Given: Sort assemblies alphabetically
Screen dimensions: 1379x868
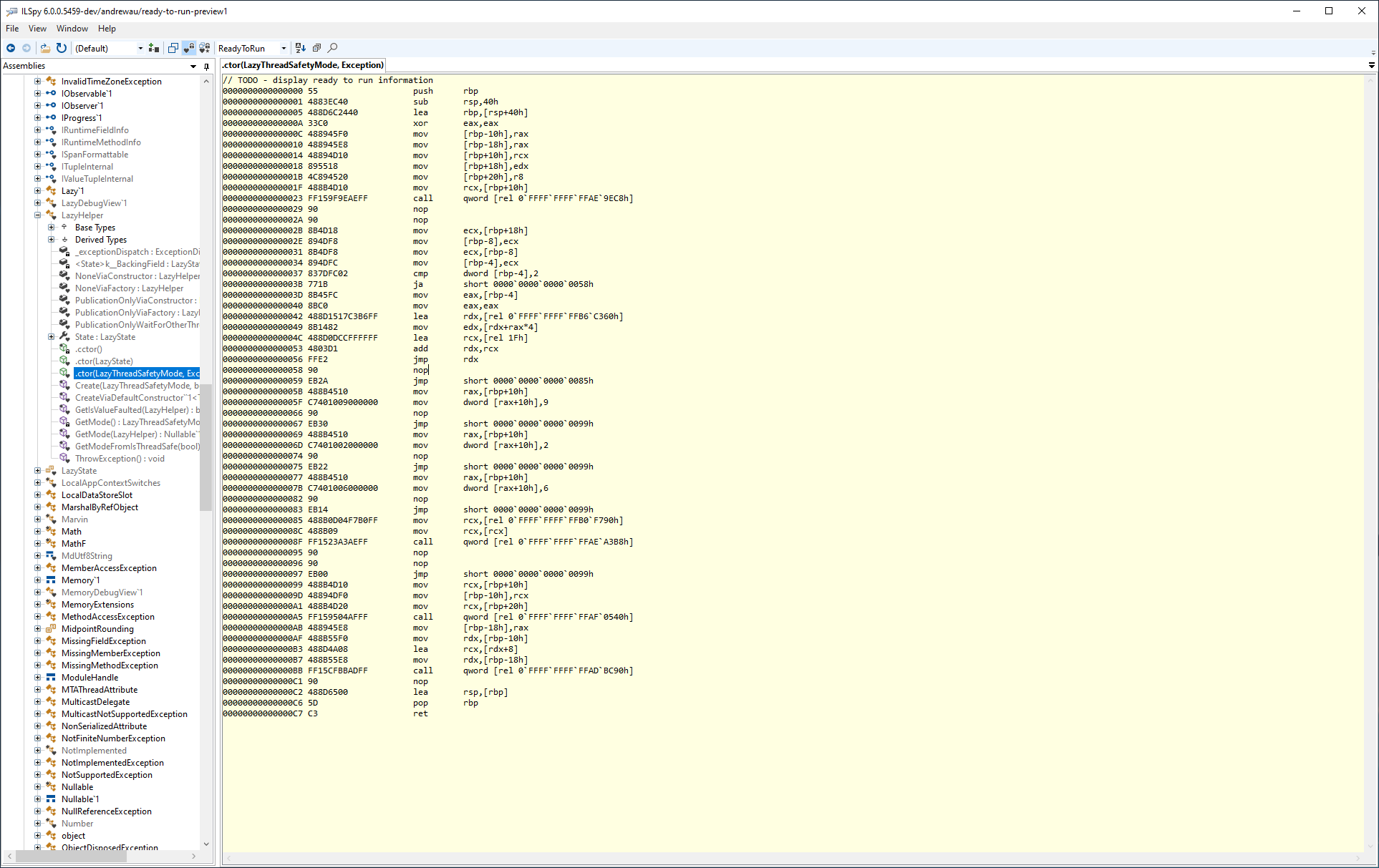Looking at the screenshot, I should 300,48.
